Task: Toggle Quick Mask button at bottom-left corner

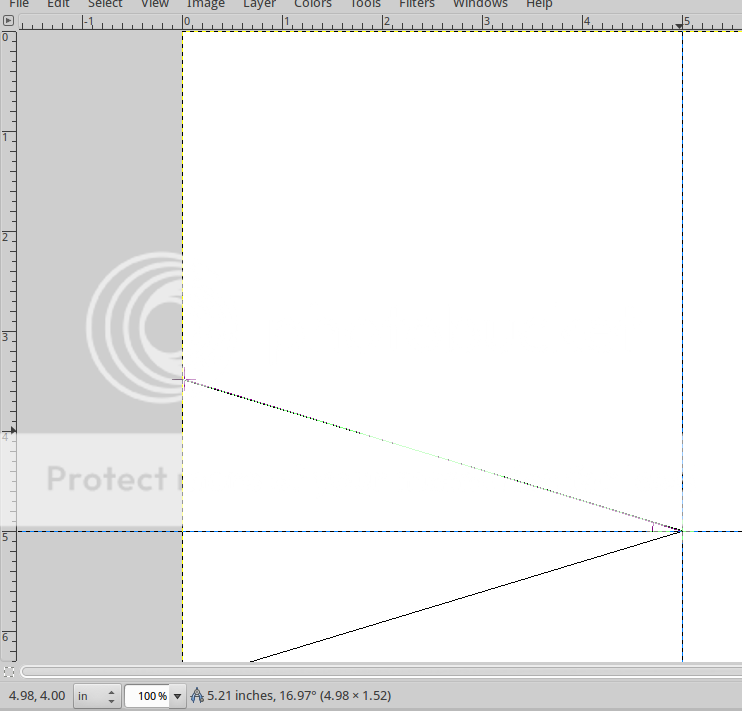Action: (x=8, y=671)
